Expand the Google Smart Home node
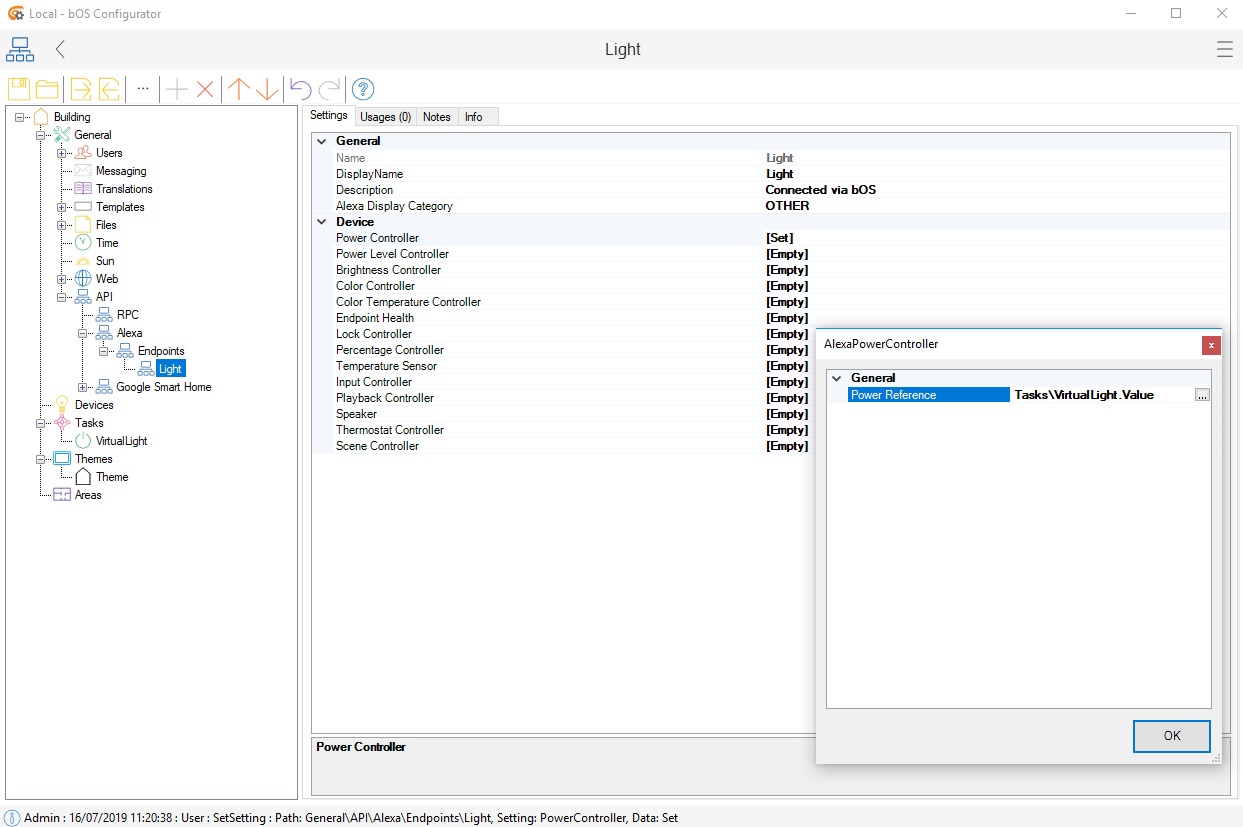This screenshot has width=1243, height=827. [83, 387]
